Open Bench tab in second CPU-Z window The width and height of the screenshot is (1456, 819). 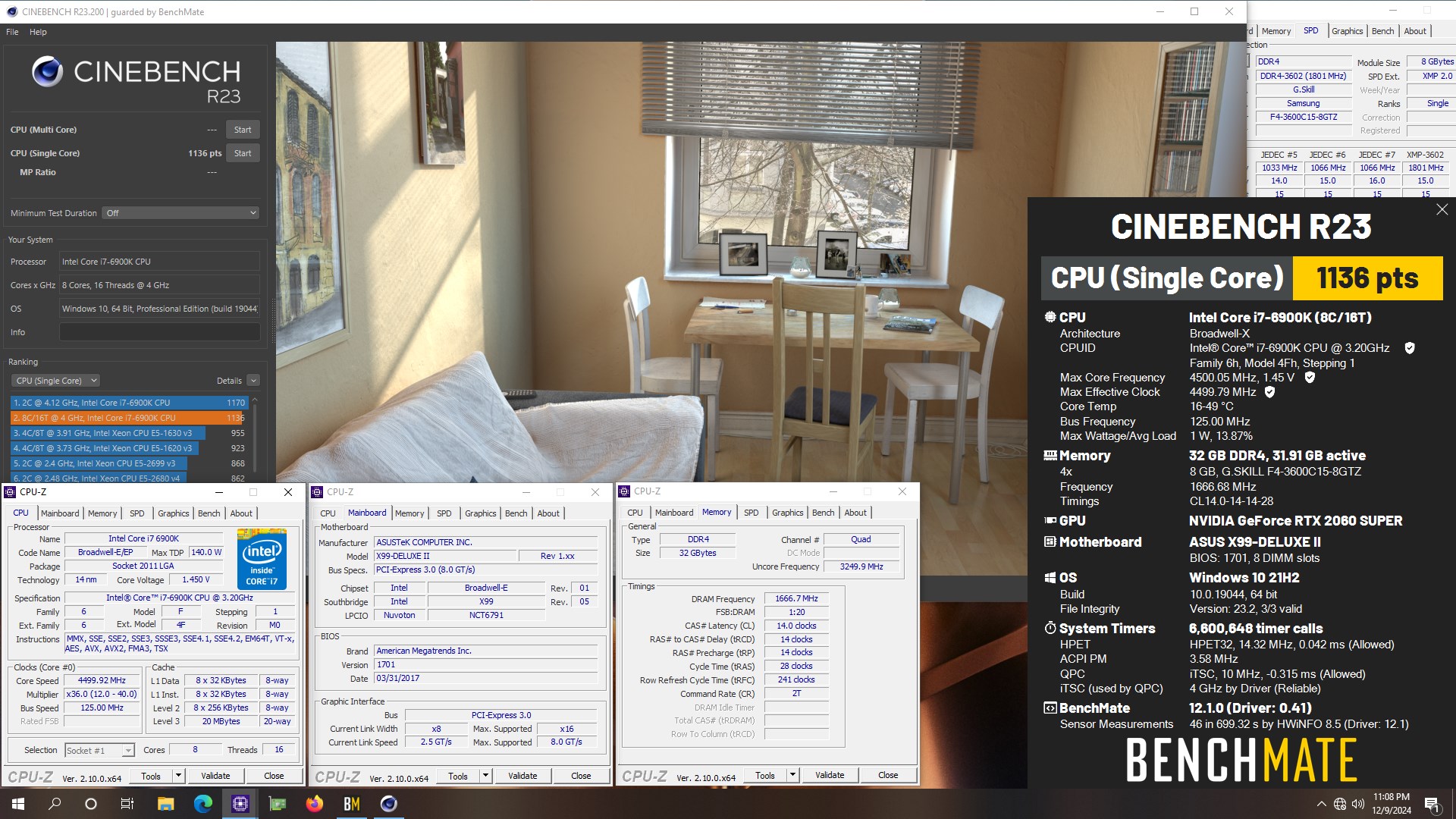516,513
